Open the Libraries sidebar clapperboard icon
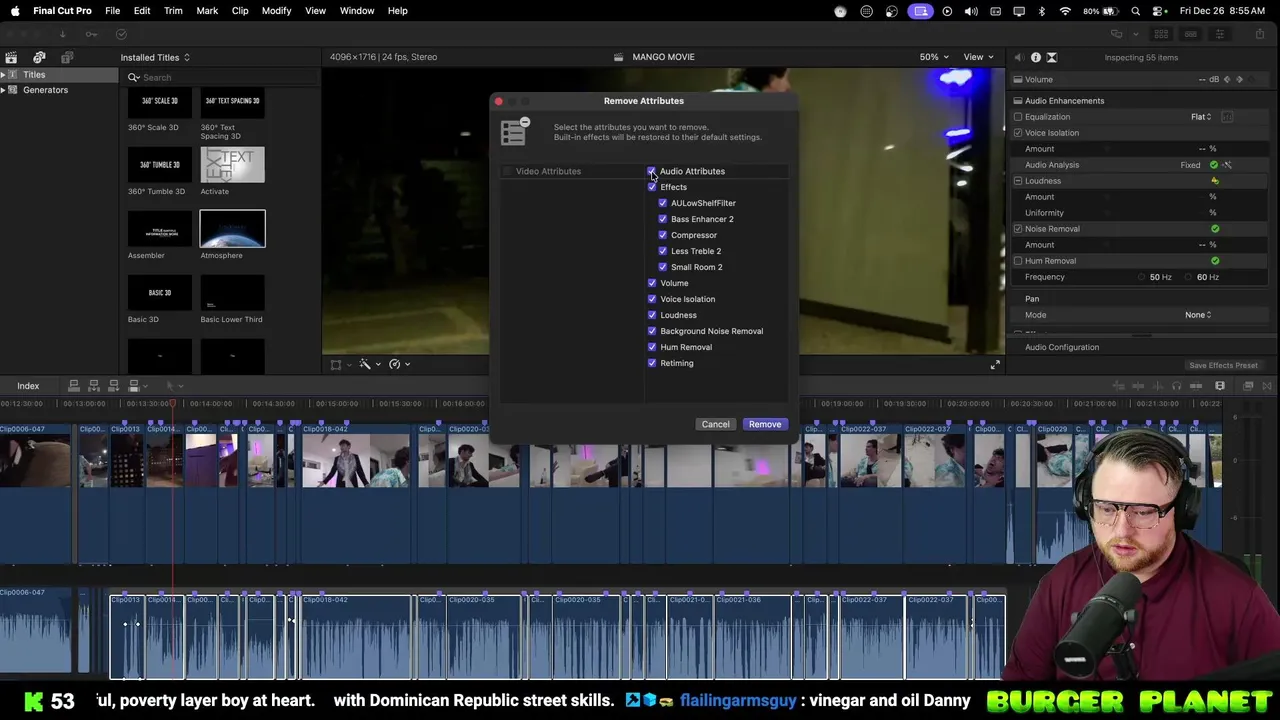The height and width of the screenshot is (720, 1280). (11, 57)
